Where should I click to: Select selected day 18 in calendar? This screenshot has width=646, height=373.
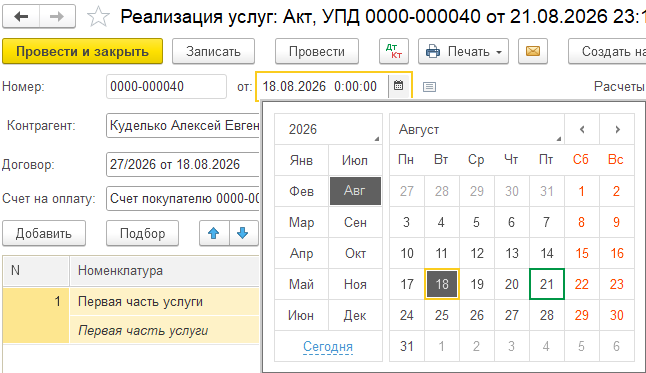(x=442, y=284)
